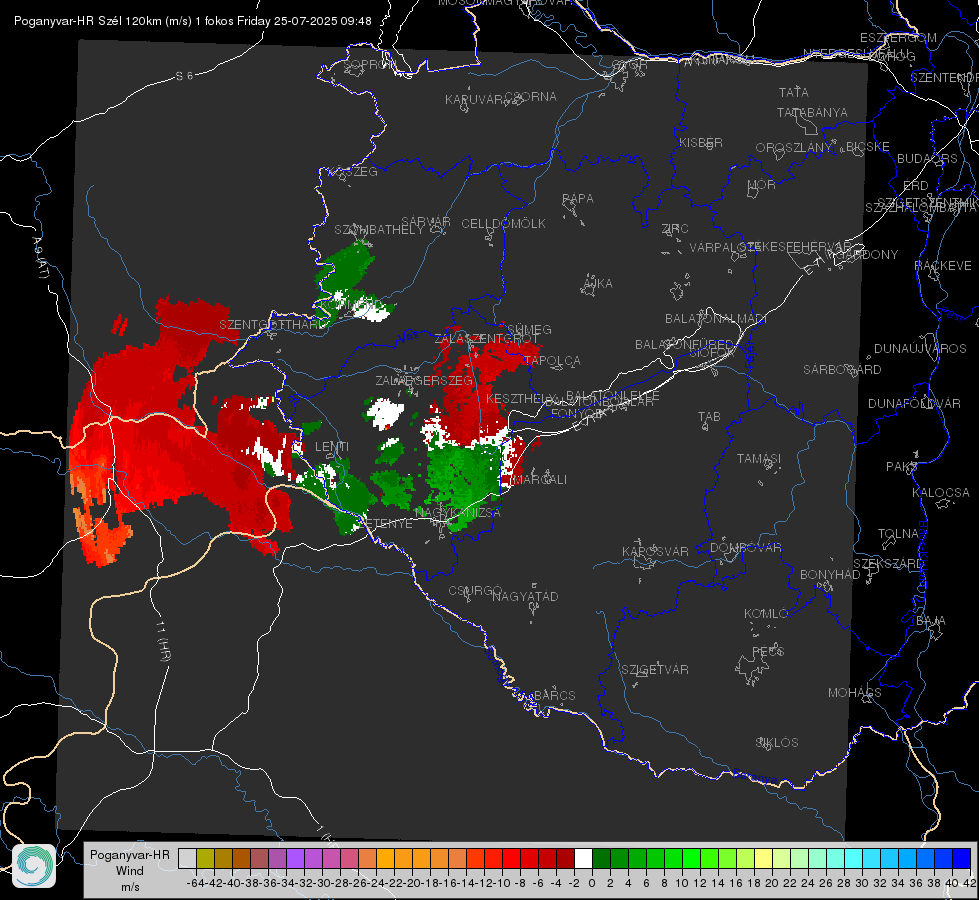Click the SUMEG city label
This screenshot has height=900, width=979.
click(x=529, y=329)
